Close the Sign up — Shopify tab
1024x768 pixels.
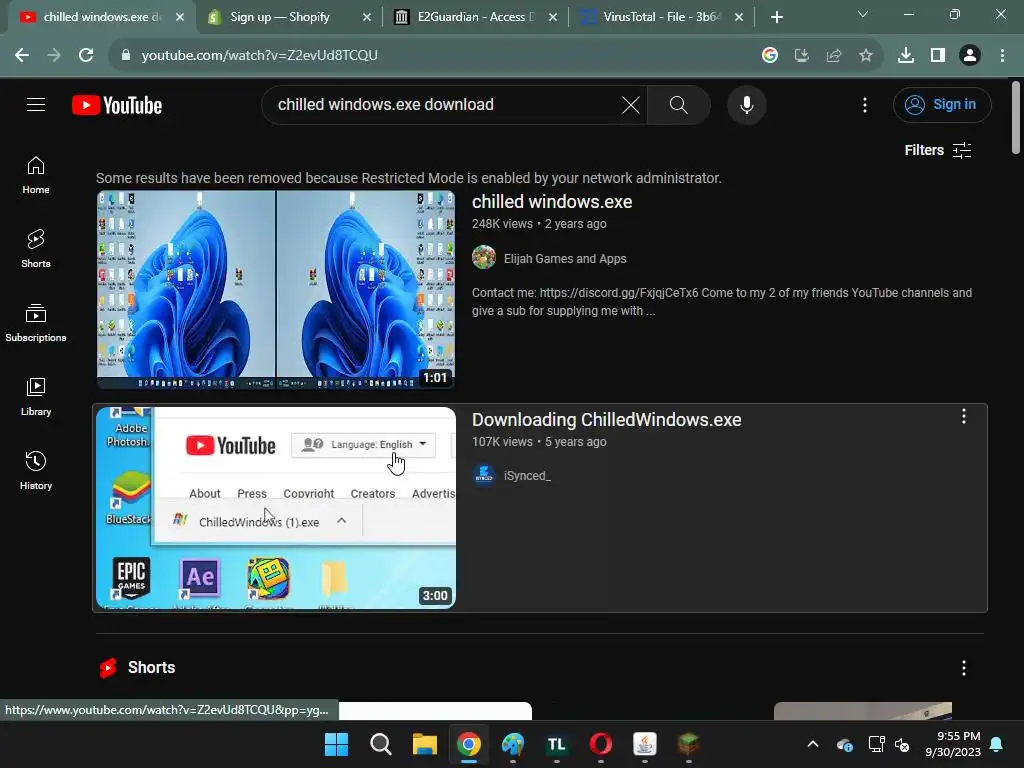tap(367, 17)
